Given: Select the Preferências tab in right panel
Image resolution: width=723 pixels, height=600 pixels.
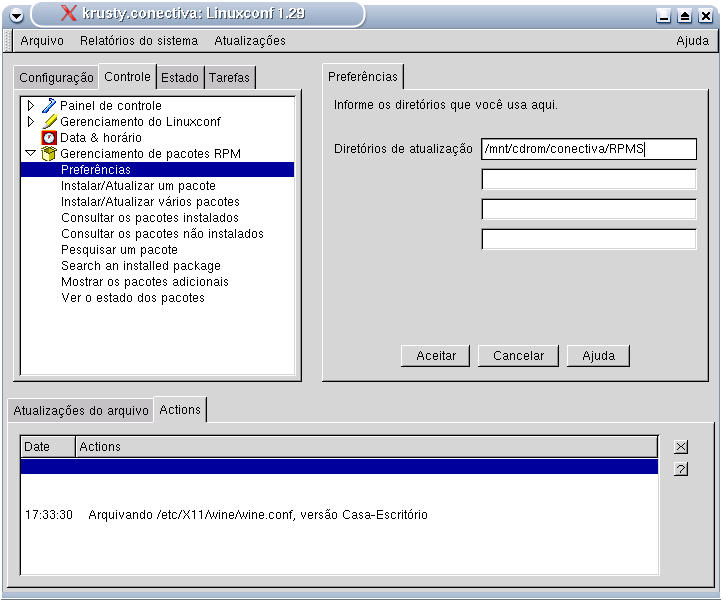Looking at the screenshot, I should (x=363, y=77).
